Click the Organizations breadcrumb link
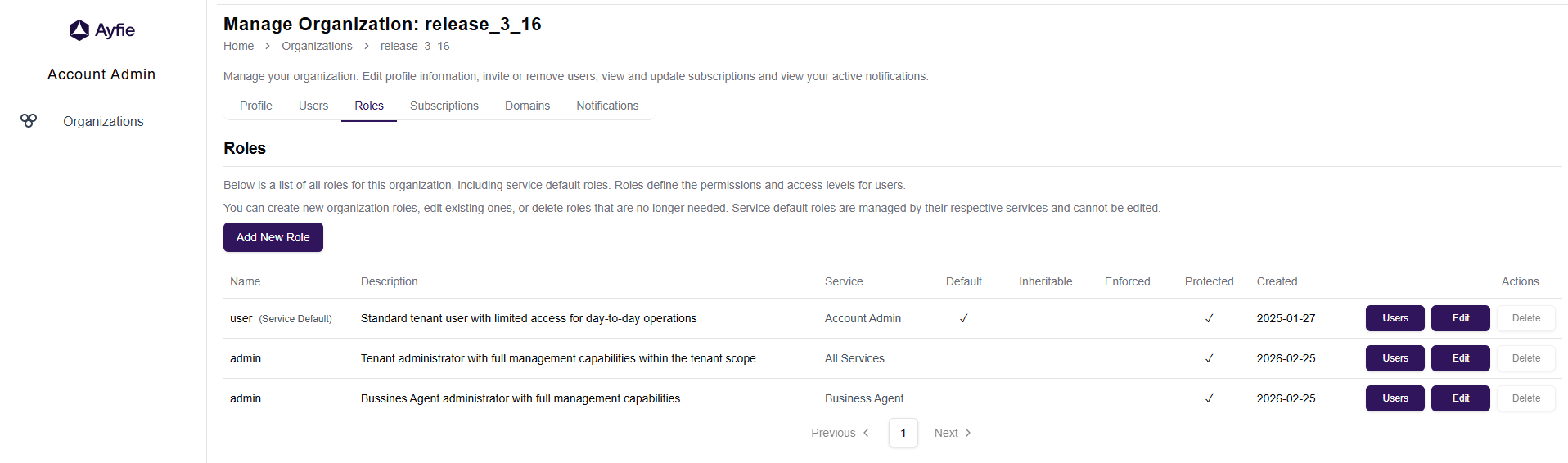1568x463 pixels. point(317,47)
